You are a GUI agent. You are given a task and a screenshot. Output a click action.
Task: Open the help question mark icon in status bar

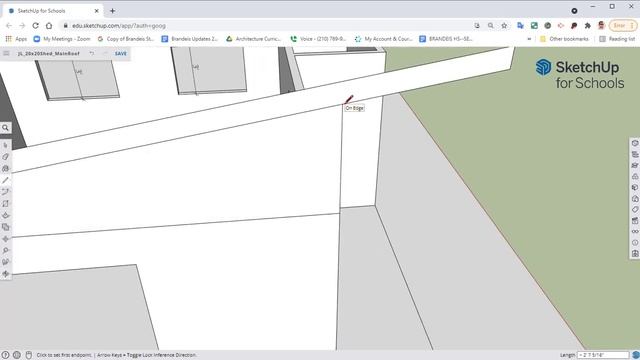(5, 355)
